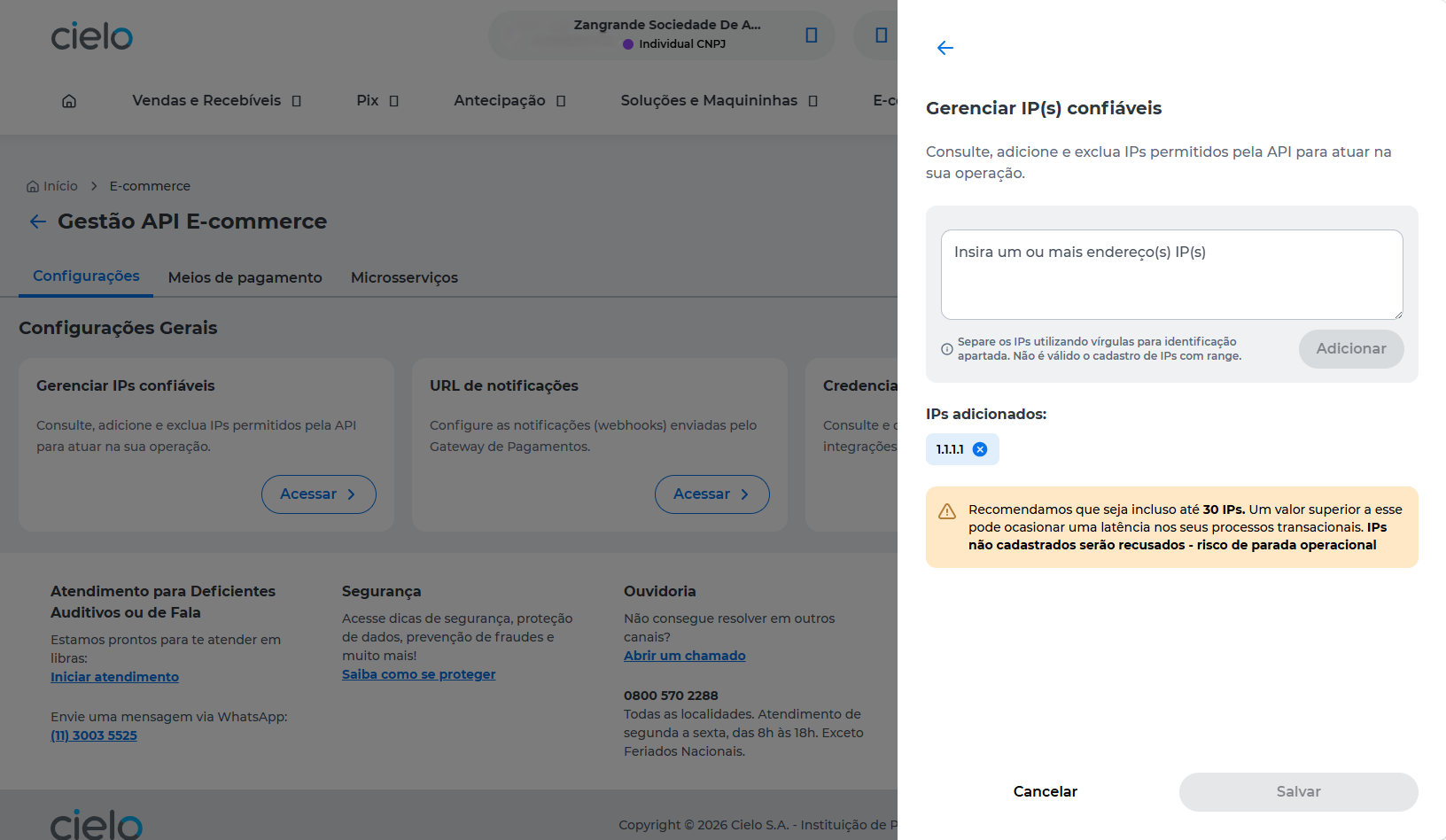This screenshot has height=840, width=1446.
Task: Open Acessar on the Gerenciar IPs confiáveis card
Action: (319, 494)
